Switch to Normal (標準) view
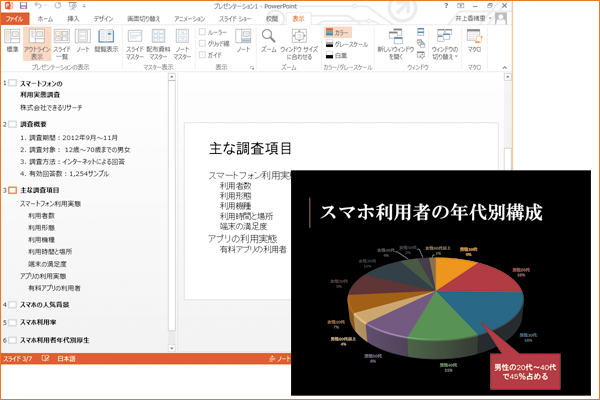The image size is (600, 400). 12,41
